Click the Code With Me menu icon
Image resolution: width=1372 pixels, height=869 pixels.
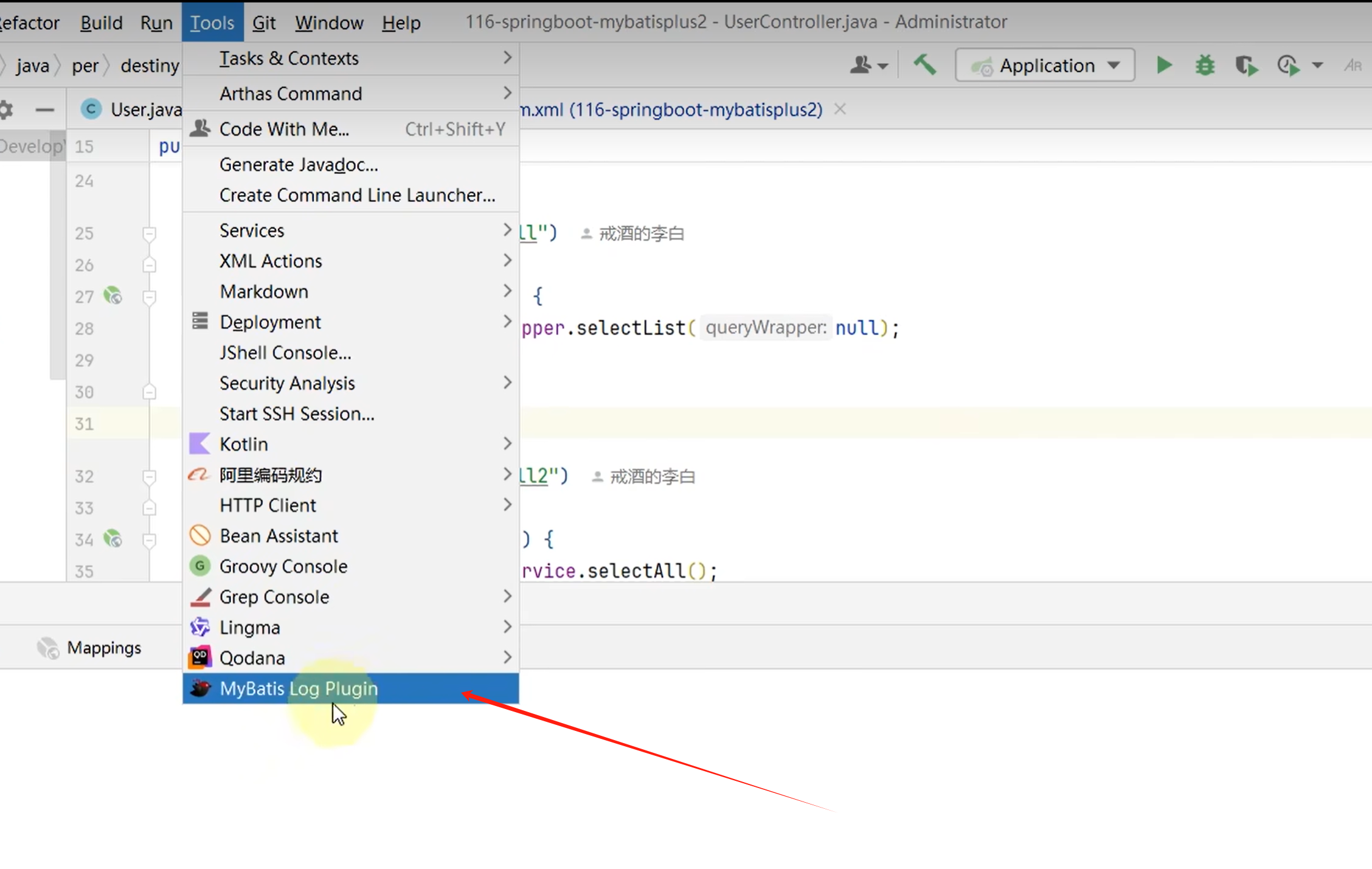point(199,128)
